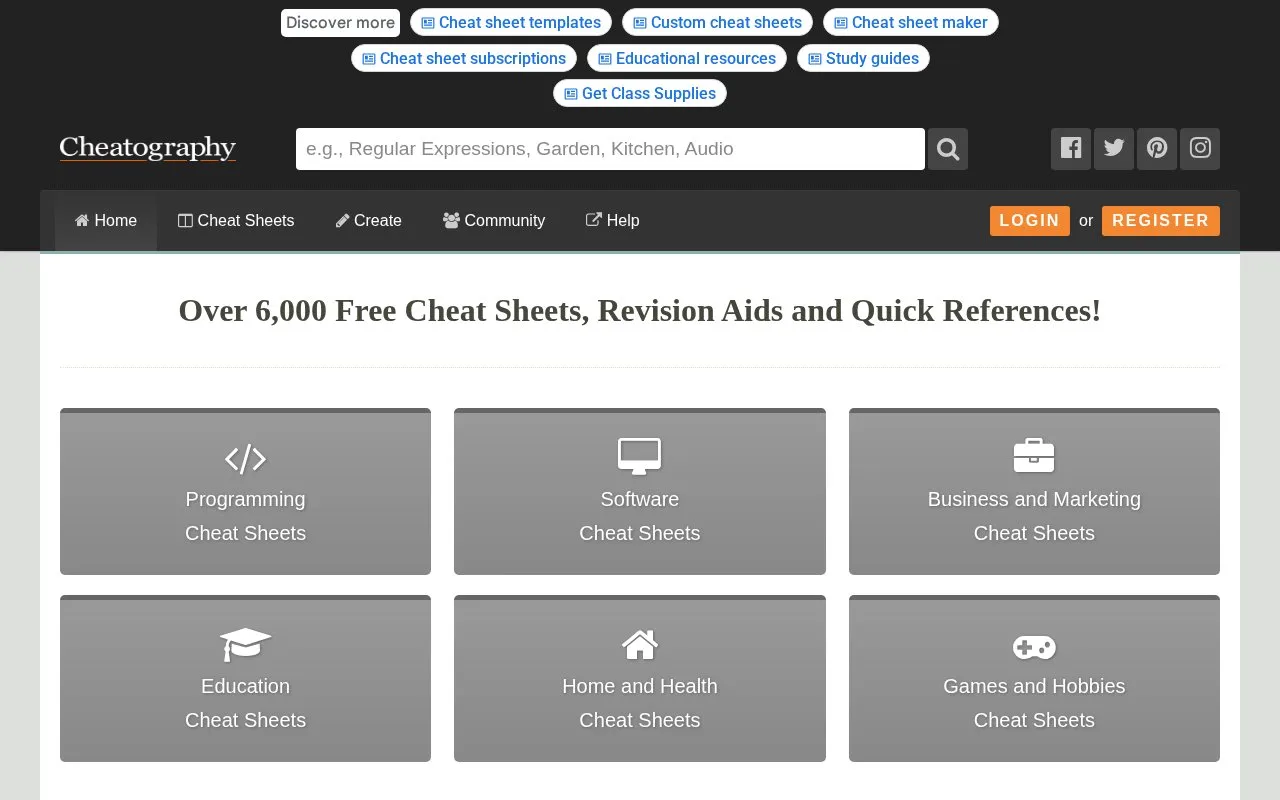Click the Games and Hobbies gamepad icon
Image resolution: width=1280 pixels, height=800 pixels.
tap(1034, 647)
